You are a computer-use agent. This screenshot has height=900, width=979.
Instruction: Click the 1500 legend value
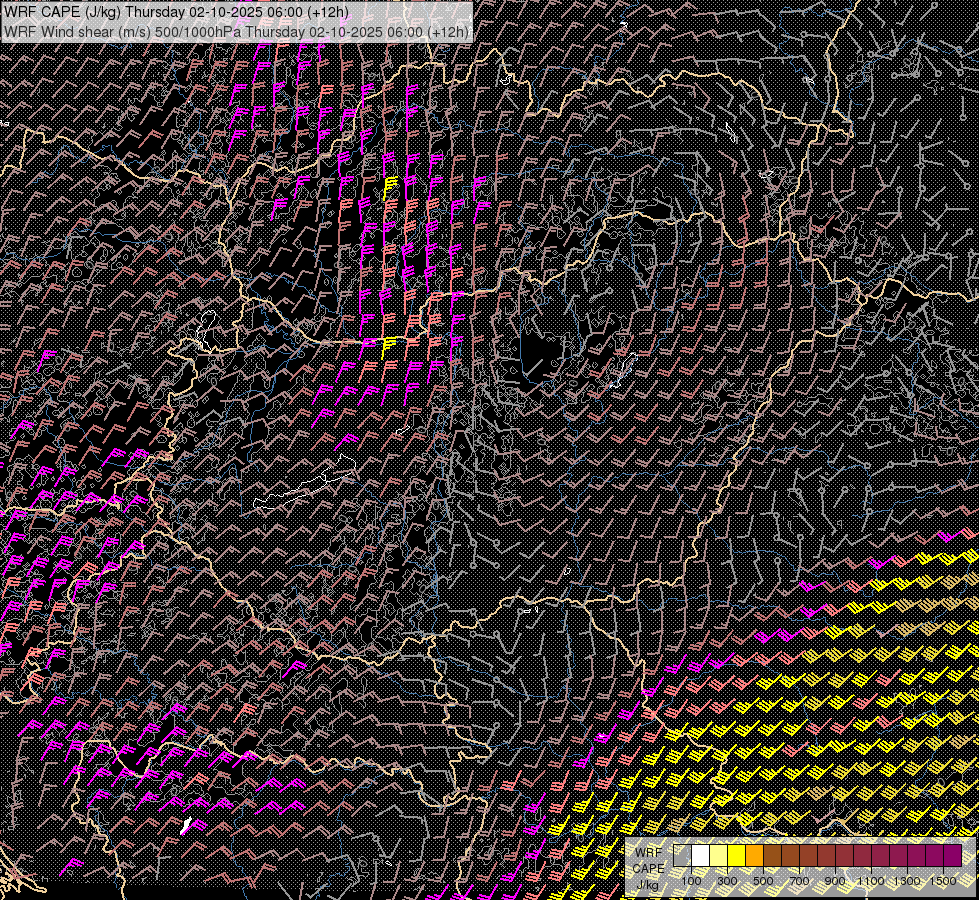[x=943, y=880]
